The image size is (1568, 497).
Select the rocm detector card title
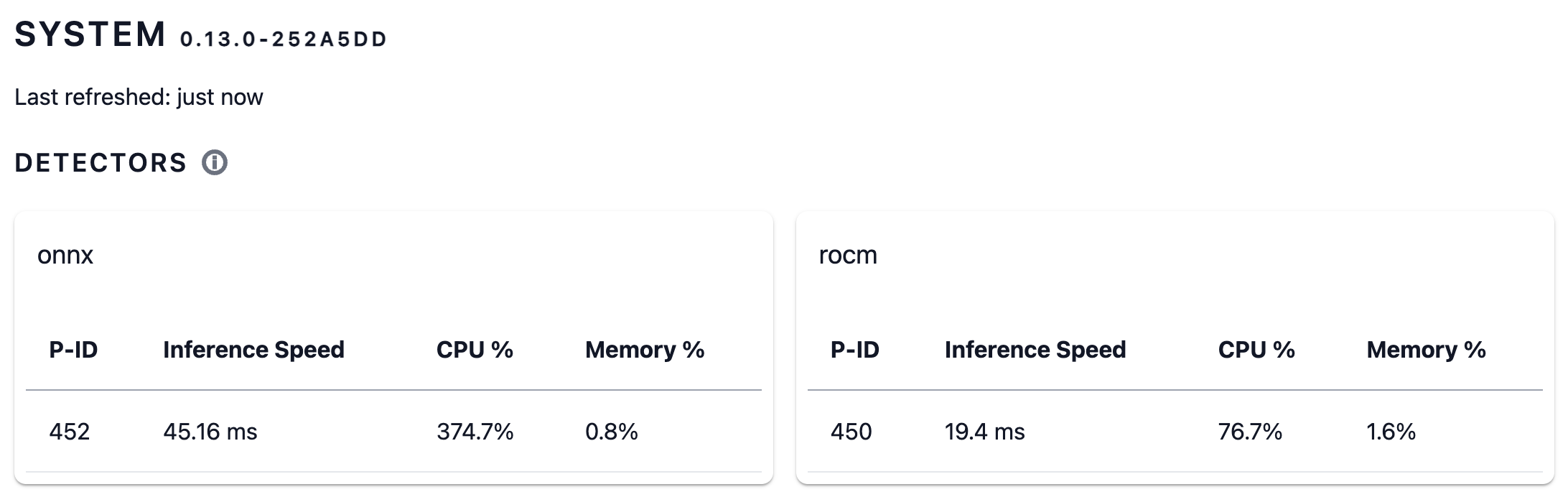(x=848, y=255)
